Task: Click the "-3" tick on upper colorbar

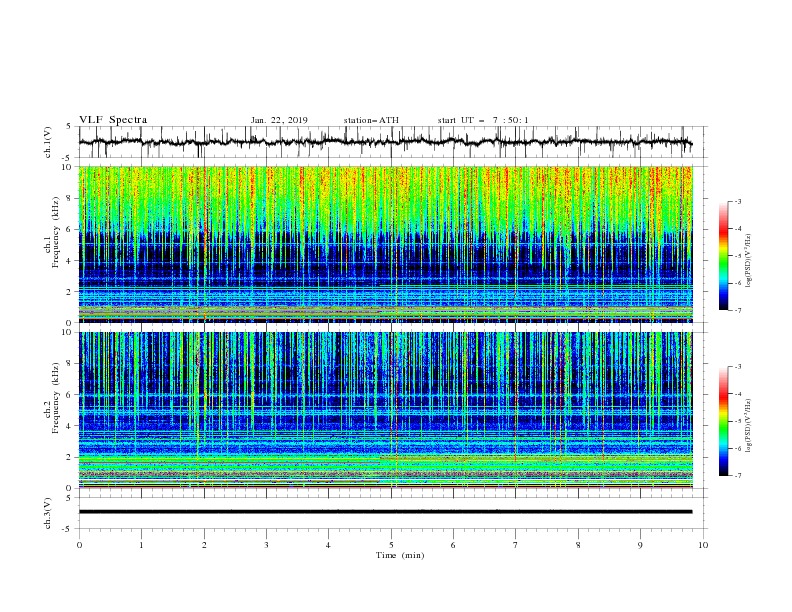Action: click(x=737, y=201)
